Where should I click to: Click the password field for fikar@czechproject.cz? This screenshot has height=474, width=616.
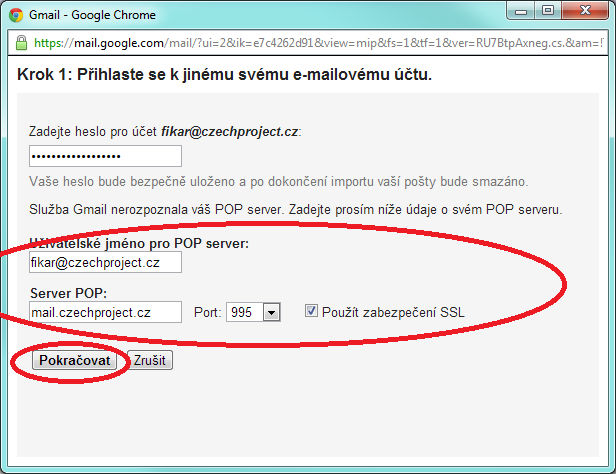[105, 156]
